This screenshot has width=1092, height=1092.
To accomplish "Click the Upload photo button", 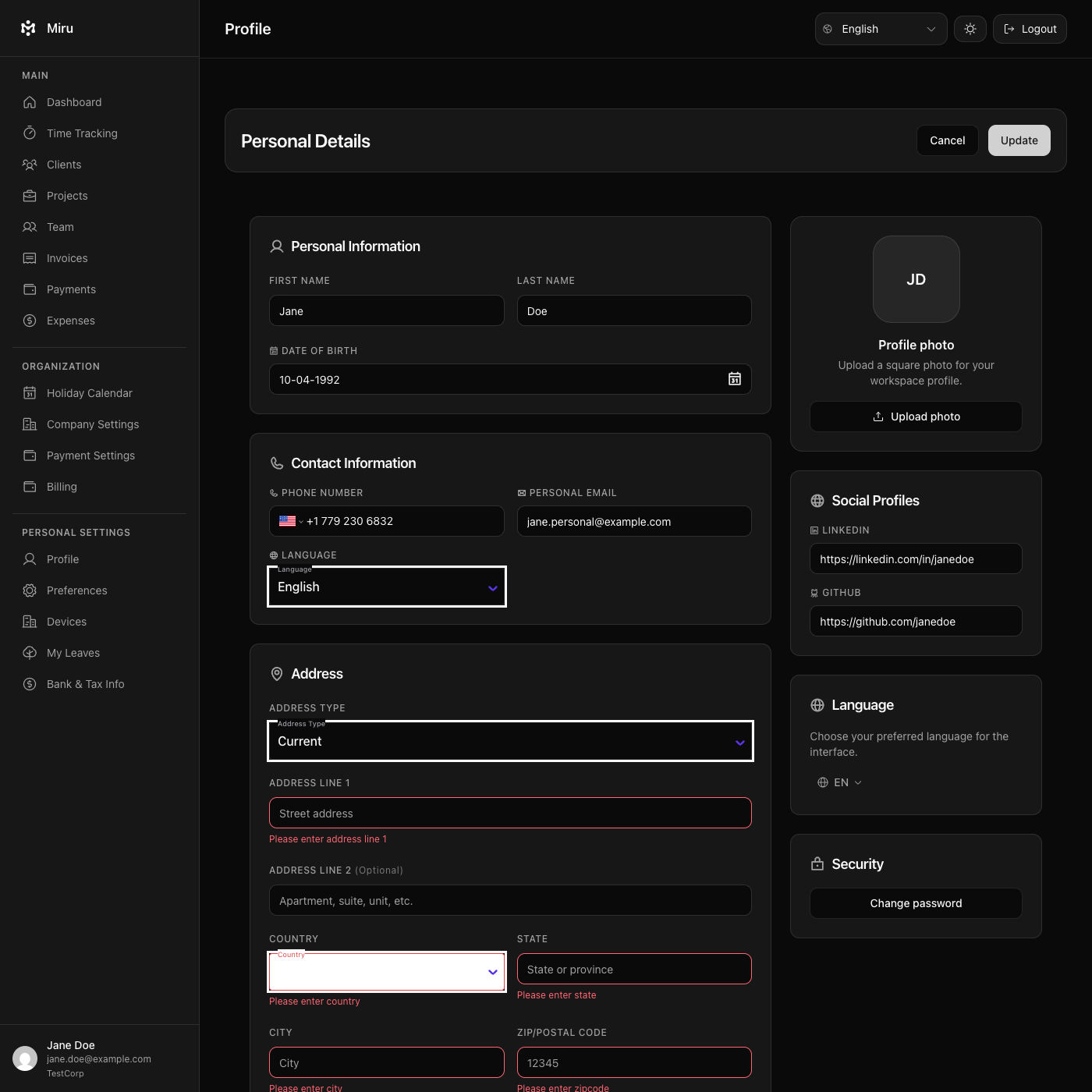I will pos(916,417).
